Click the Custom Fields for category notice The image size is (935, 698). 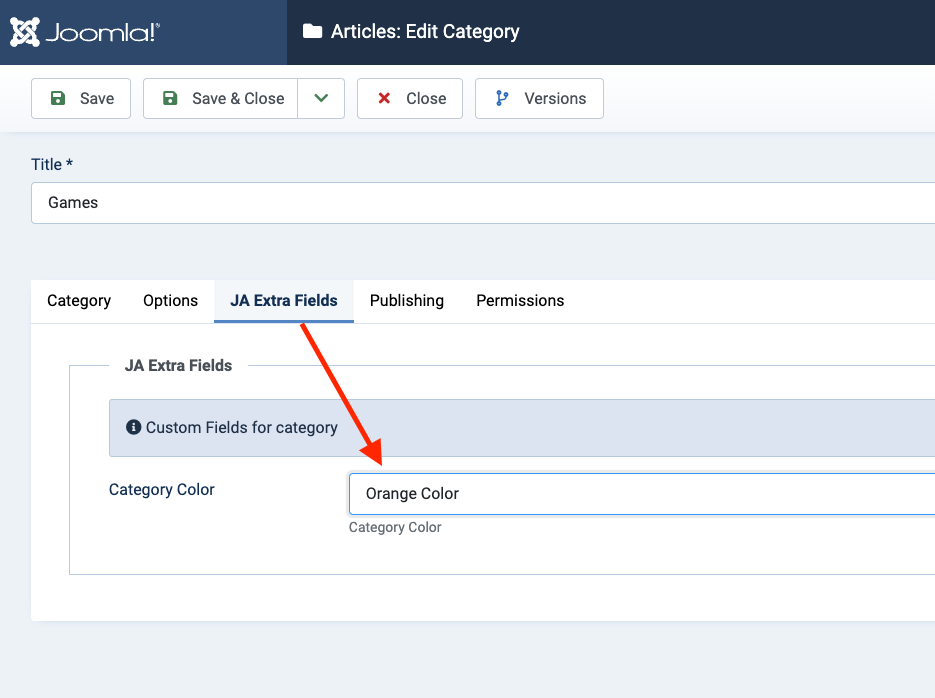242,427
